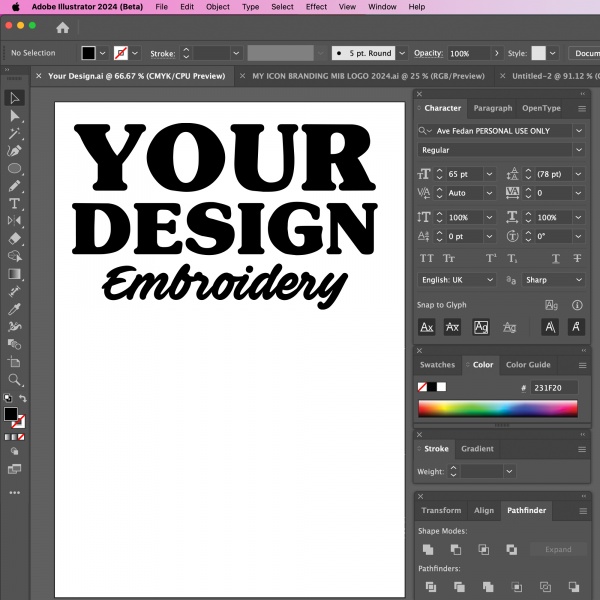Toggle x-height snap to glyph
This screenshot has height=600, width=600.
[452, 327]
